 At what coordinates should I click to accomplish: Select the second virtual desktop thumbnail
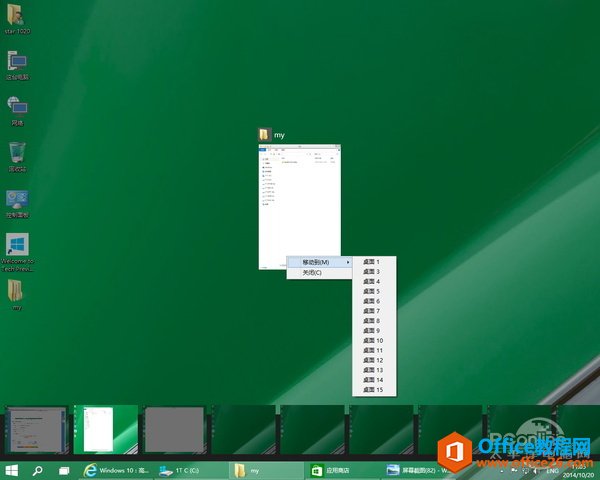pyautogui.click(x=105, y=430)
